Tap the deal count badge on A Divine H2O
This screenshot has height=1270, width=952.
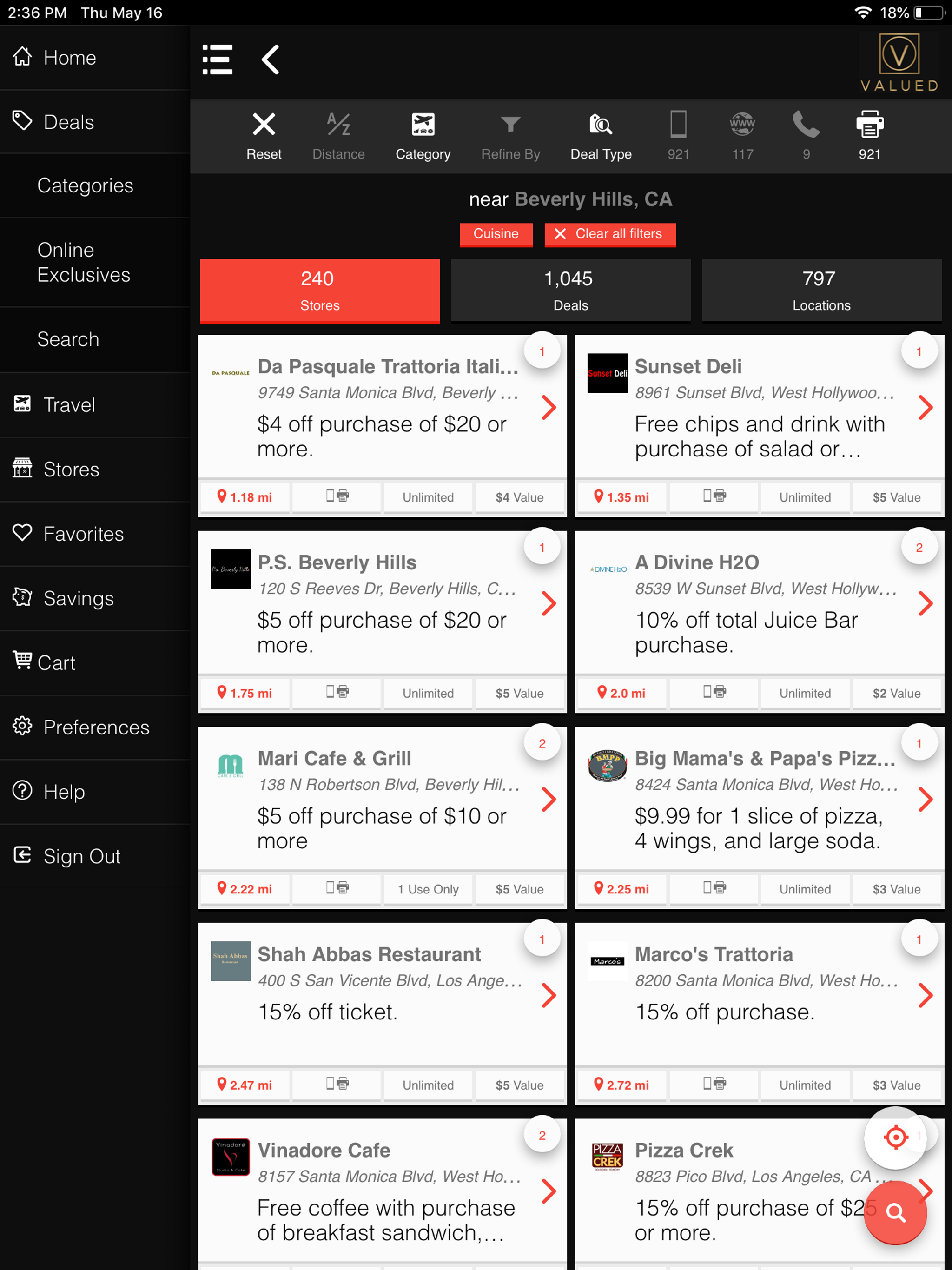919,547
